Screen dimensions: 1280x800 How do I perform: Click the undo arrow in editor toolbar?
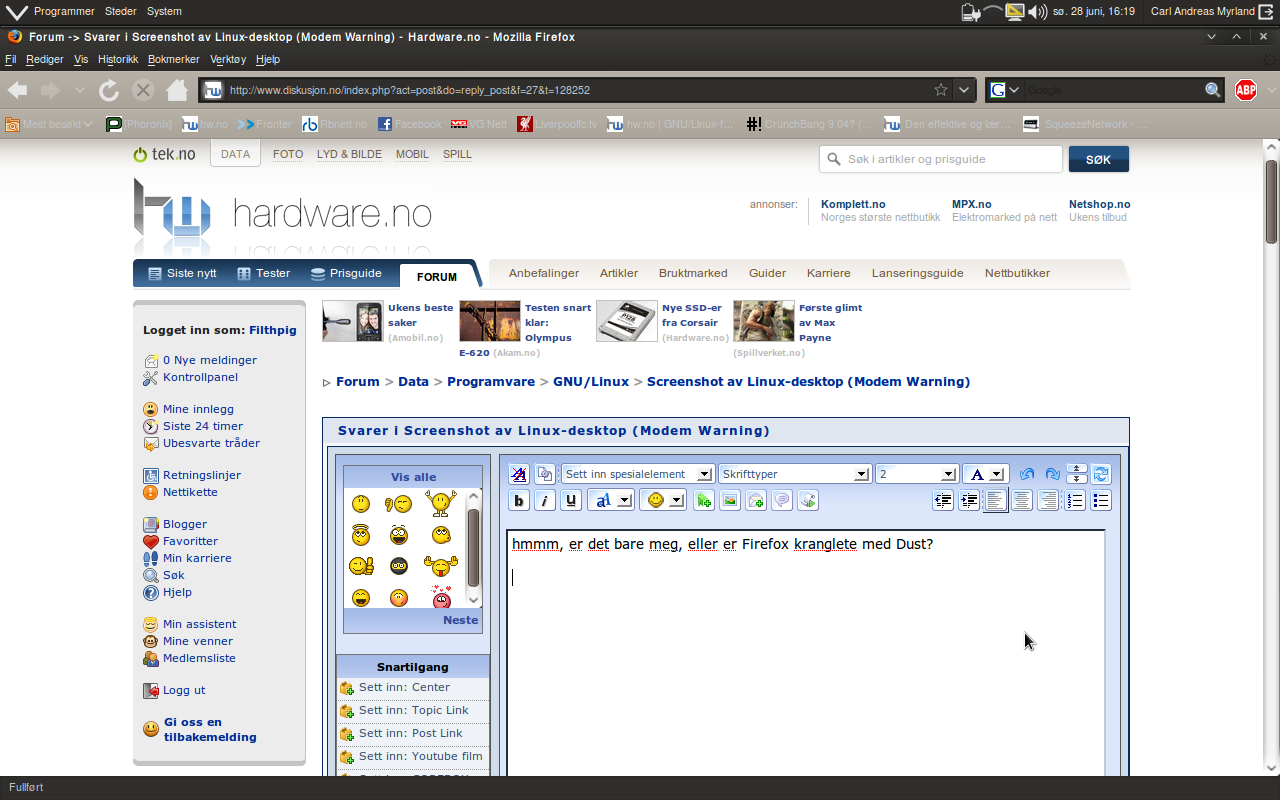1027,474
